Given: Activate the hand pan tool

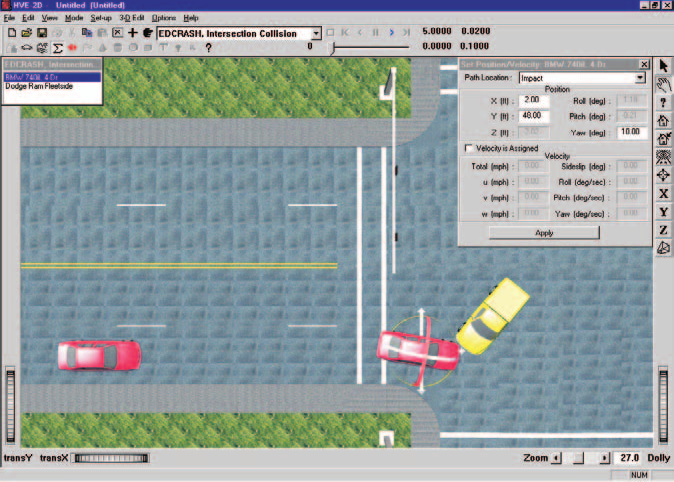Looking at the screenshot, I should click(x=663, y=84).
